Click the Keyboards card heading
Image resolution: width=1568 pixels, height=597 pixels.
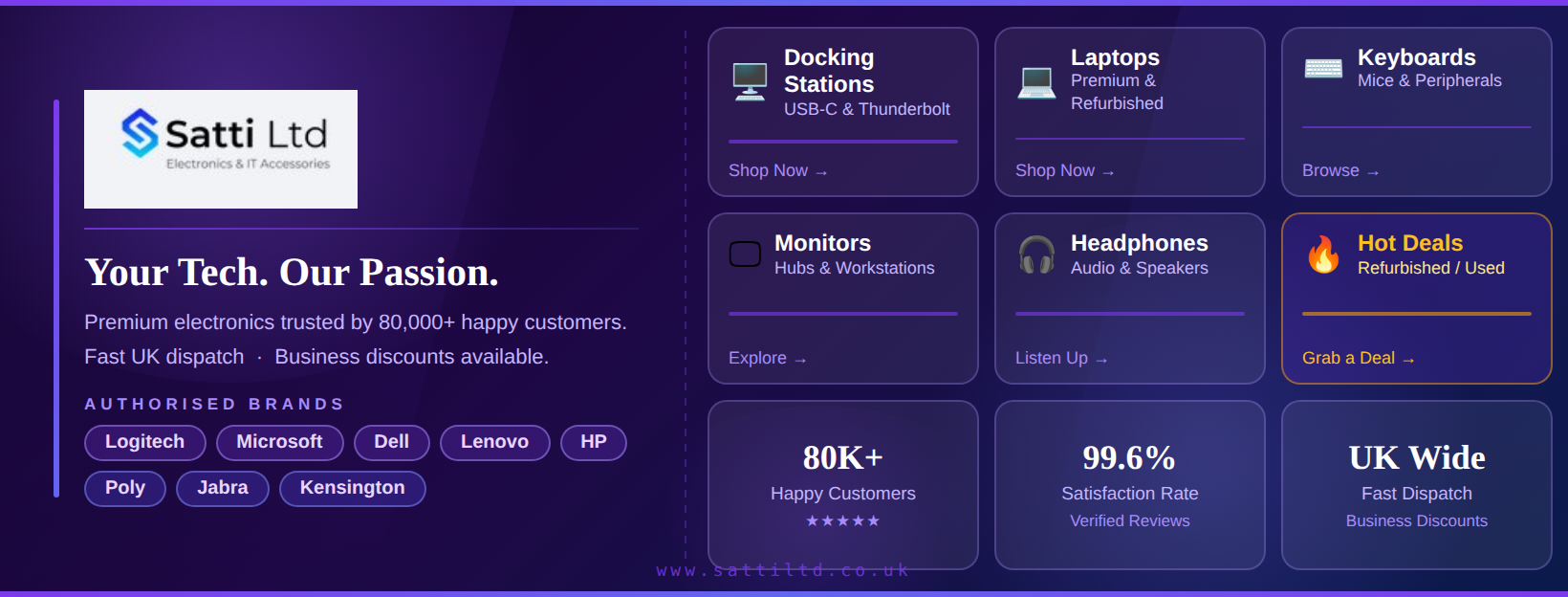(x=1417, y=57)
